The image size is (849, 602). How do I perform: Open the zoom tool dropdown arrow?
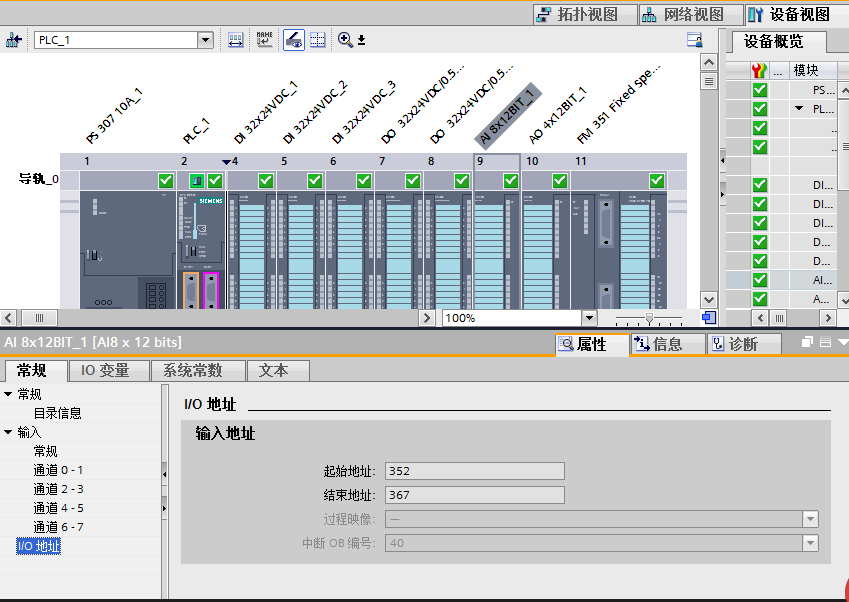(362, 41)
